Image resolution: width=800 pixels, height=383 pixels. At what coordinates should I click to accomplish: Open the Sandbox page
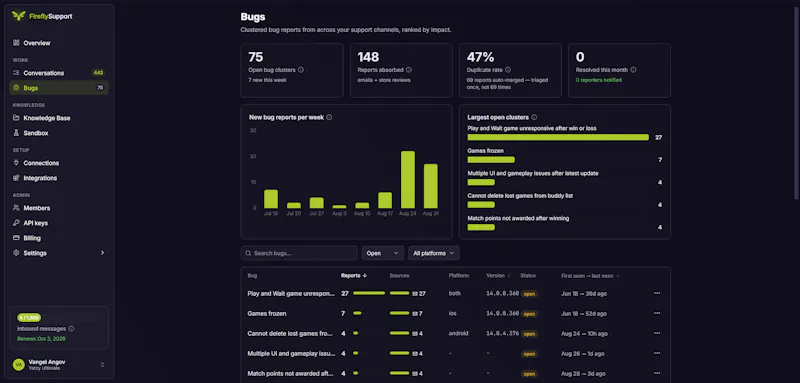[x=59, y=133]
